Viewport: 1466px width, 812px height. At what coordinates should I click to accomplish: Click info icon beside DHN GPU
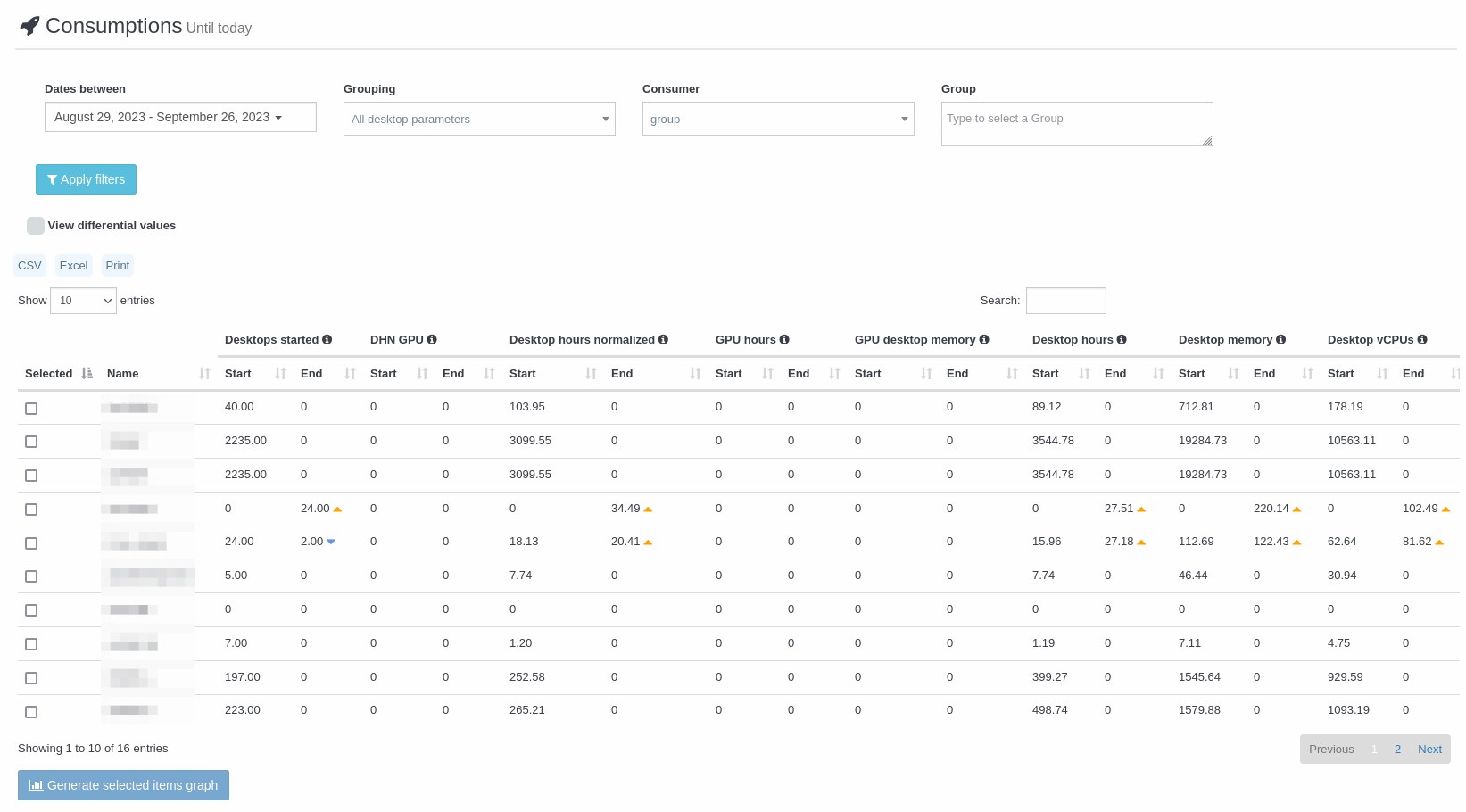(432, 340)
